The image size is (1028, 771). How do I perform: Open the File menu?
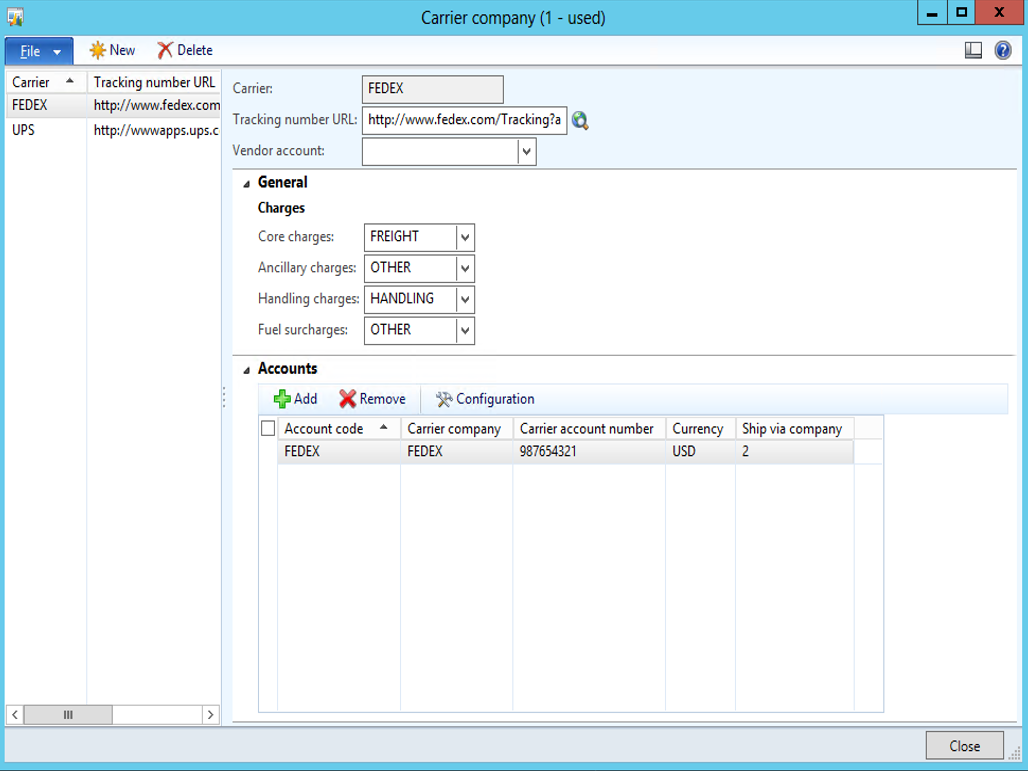[x=39, y=51]
